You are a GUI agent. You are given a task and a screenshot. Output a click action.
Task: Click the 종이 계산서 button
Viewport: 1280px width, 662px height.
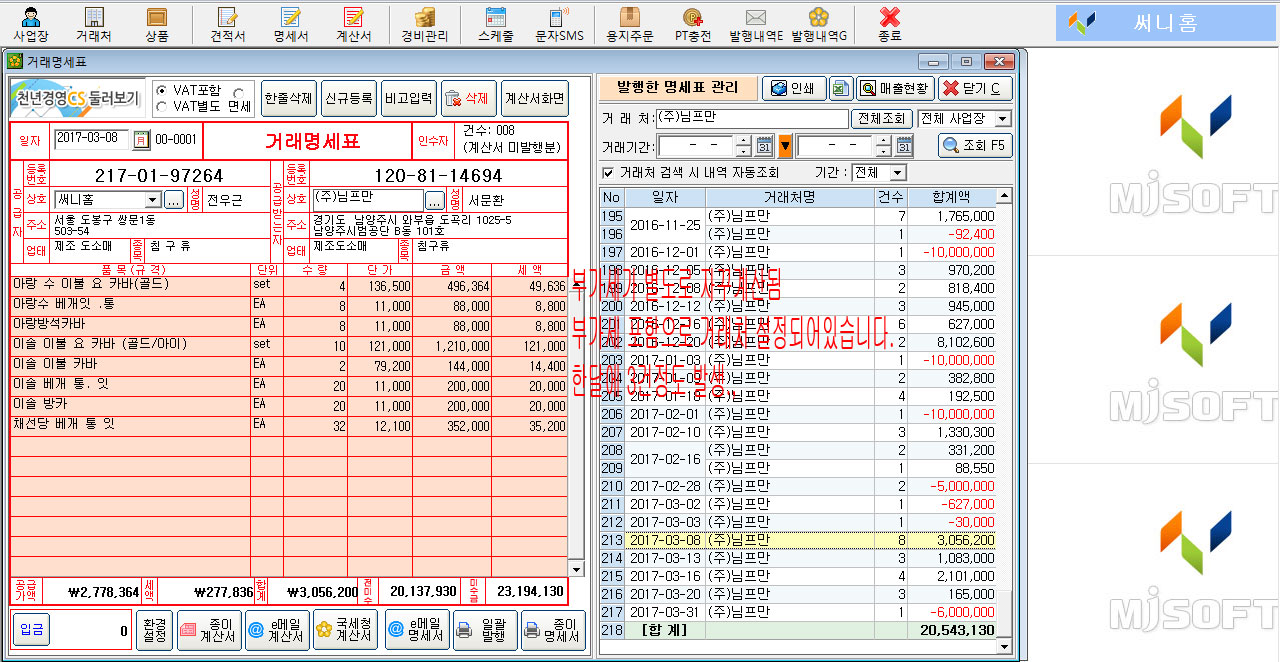click(207, 630)
